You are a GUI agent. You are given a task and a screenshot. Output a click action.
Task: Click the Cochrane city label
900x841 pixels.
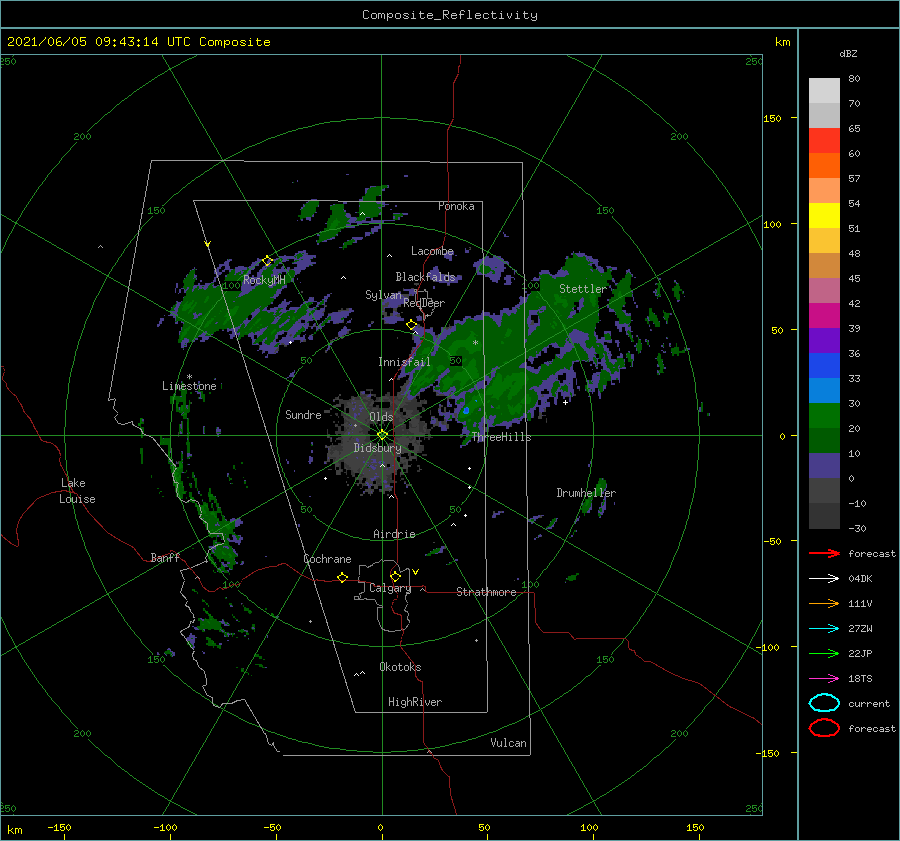click(327, 559)
